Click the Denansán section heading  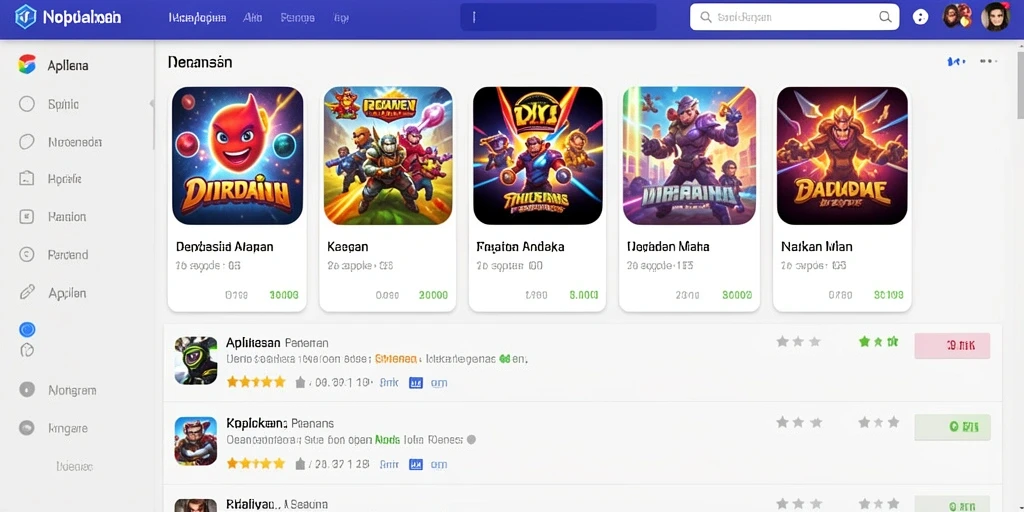pos(200,62)
